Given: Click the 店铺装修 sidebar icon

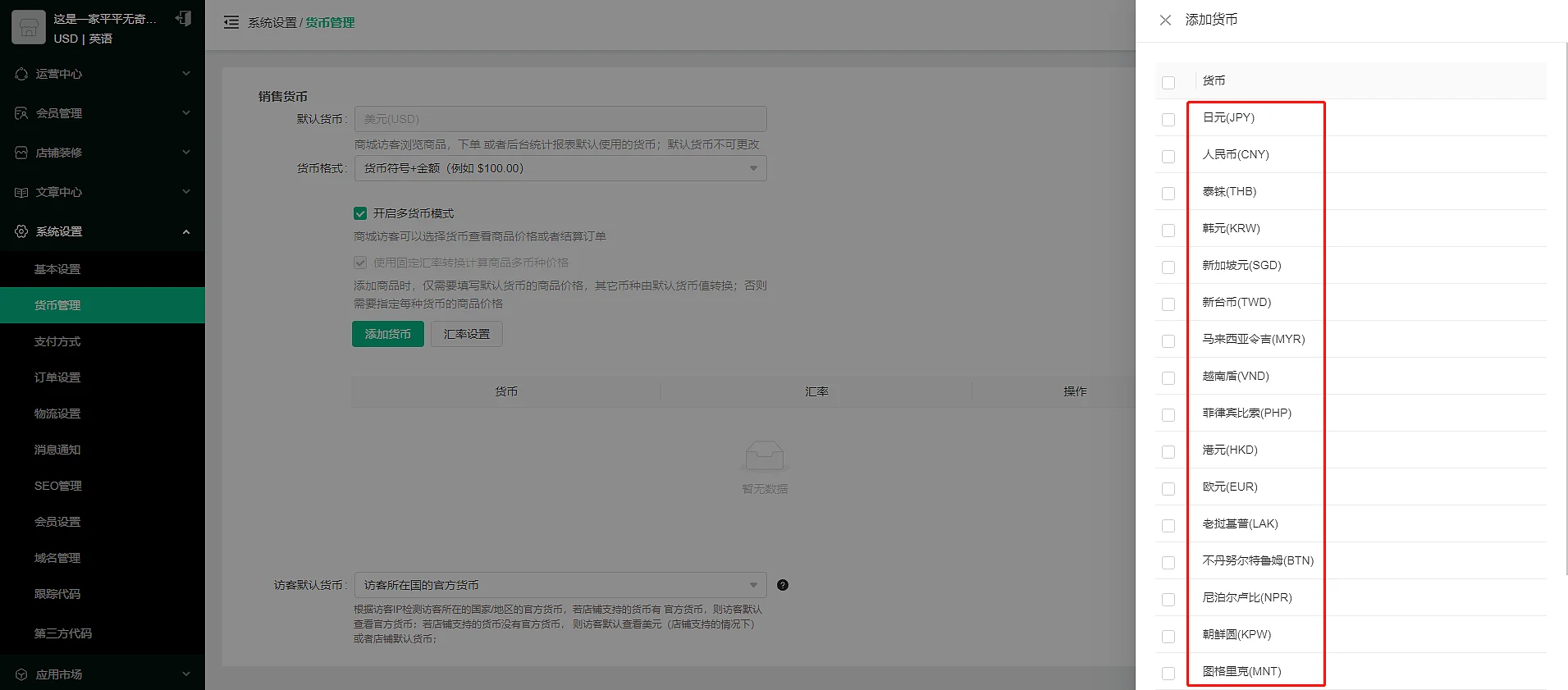Looking at the screenshot, I should coord(21,153).
